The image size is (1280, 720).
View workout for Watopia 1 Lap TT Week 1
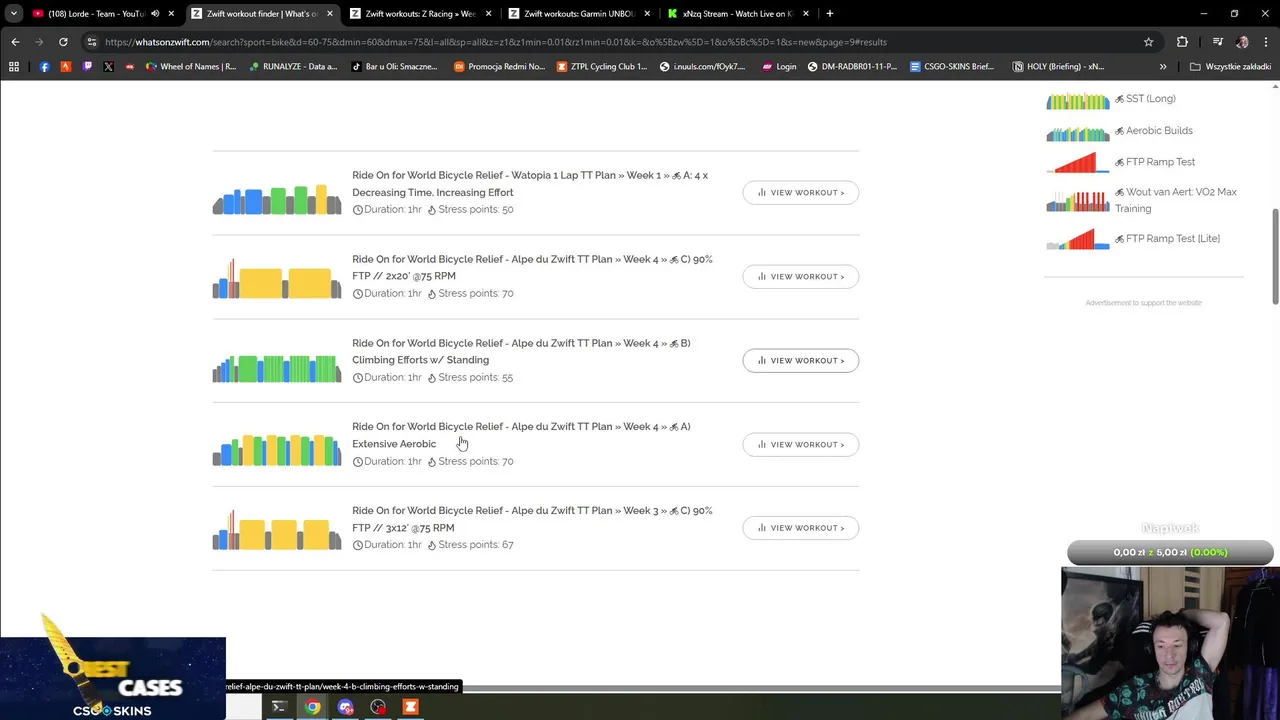[x=800, y=193]
